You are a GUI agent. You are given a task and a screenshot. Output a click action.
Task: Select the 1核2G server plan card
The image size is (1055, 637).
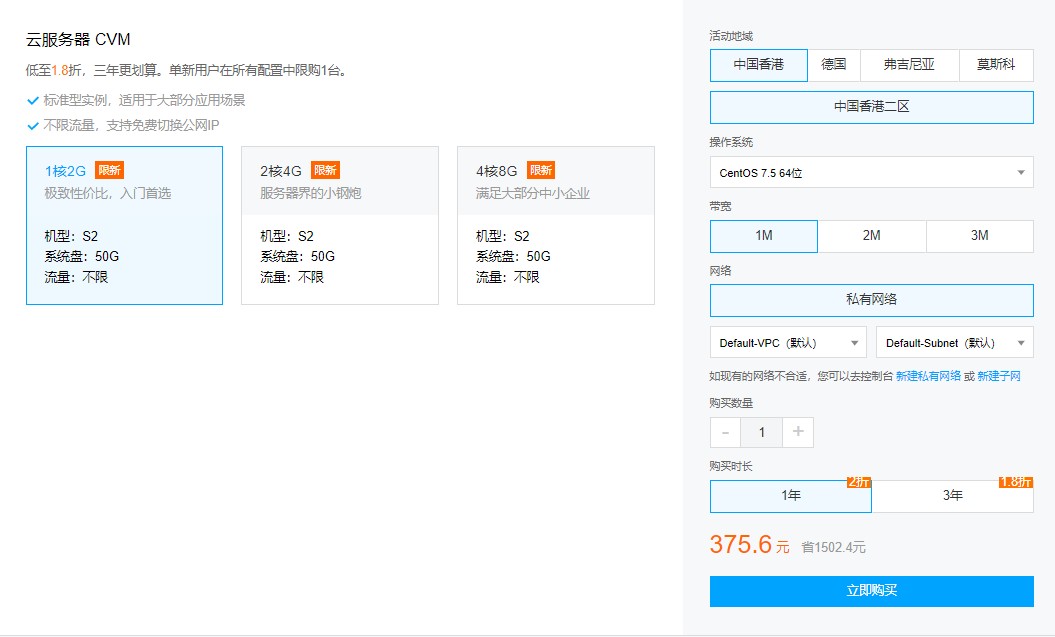(124, 225)
